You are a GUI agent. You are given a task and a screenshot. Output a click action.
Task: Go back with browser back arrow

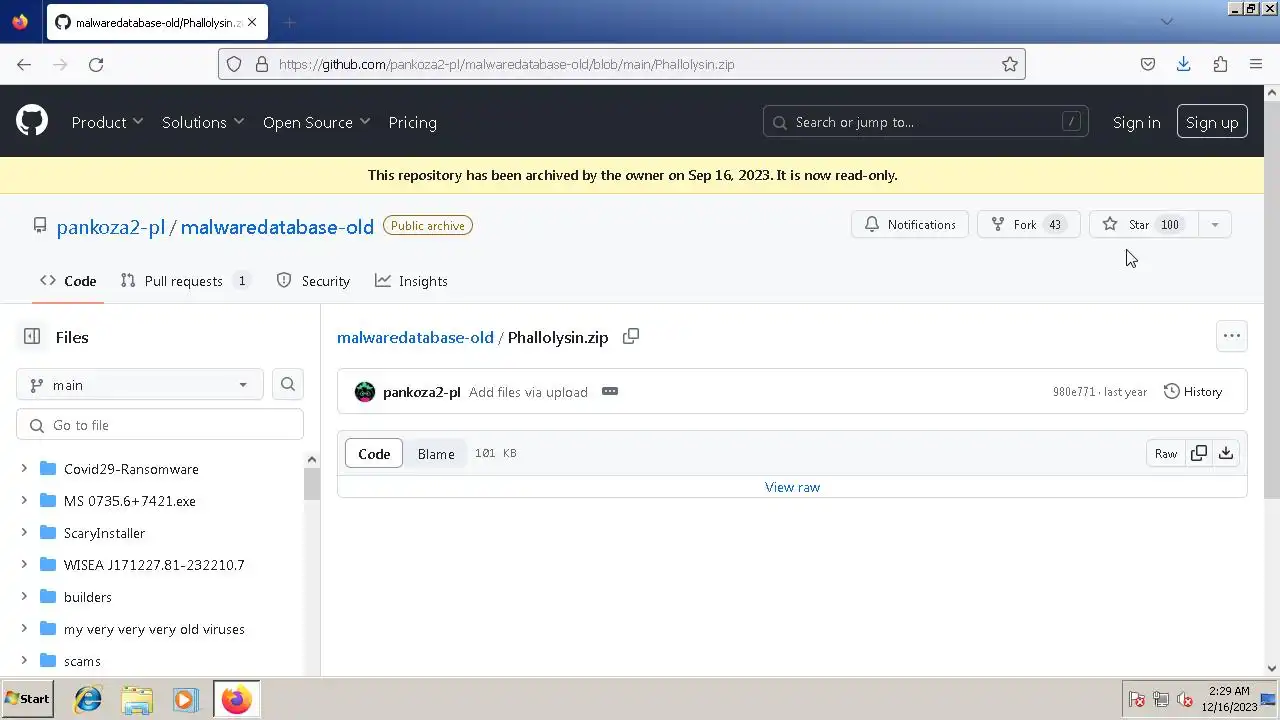pos(24,64)
